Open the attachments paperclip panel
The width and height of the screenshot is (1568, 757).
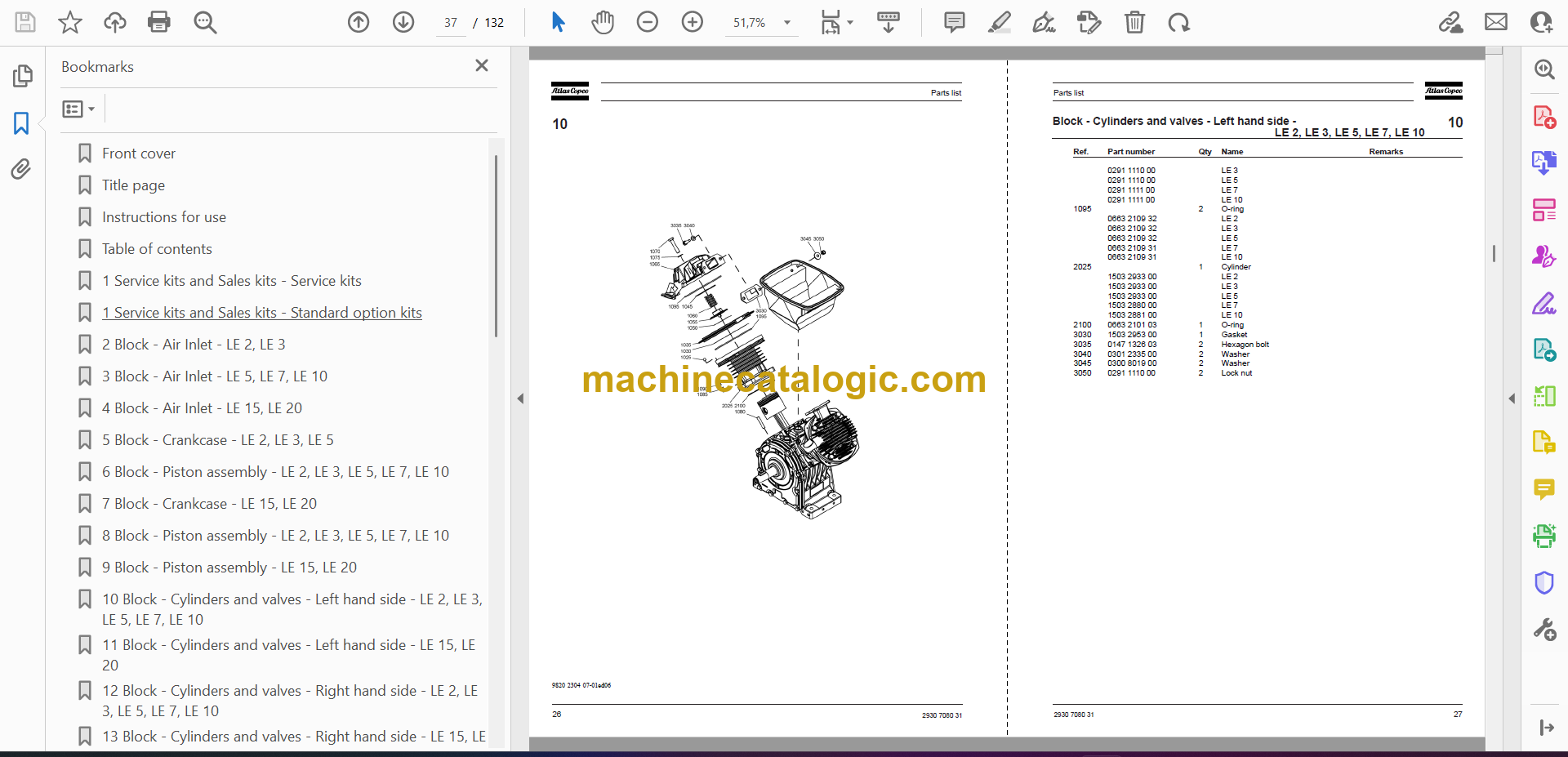tap(21, 169)
